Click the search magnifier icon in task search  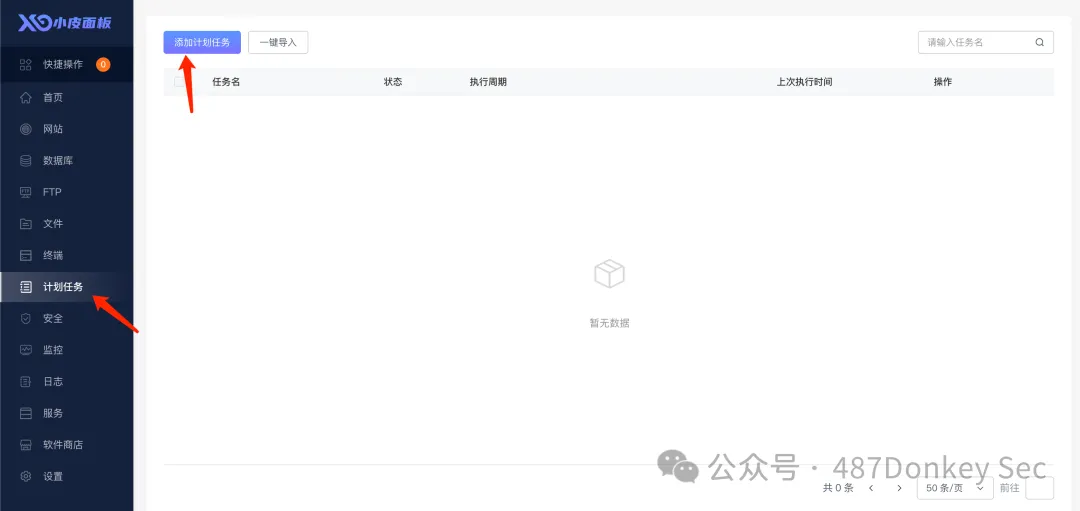point(1040,42)
